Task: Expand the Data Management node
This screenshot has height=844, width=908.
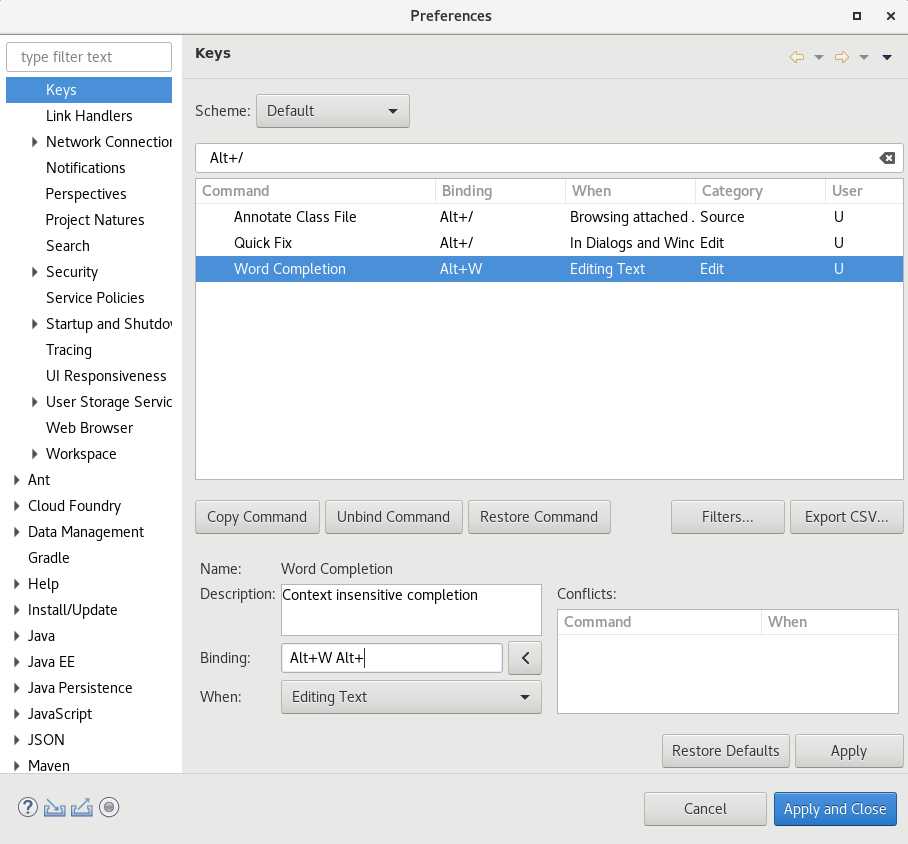Action: point(17,532)
